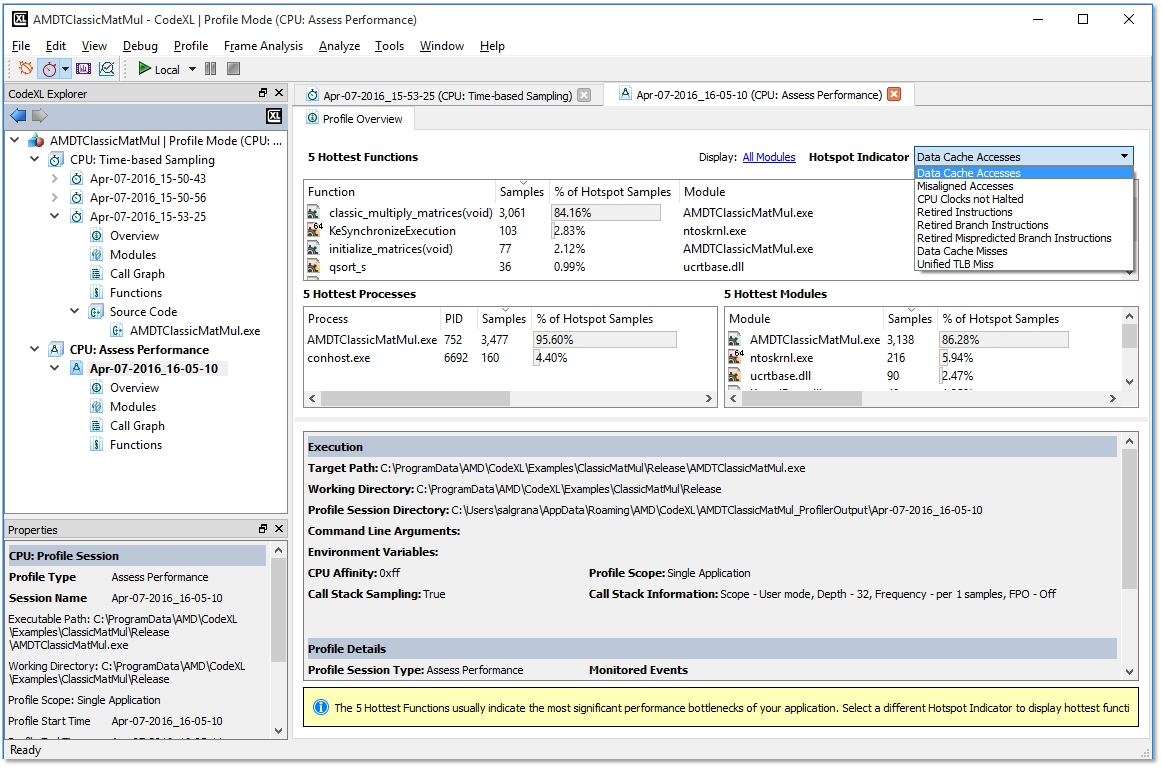
Task: Sort Hottest Modules by Module column header
Action: [x=804, y=319]
